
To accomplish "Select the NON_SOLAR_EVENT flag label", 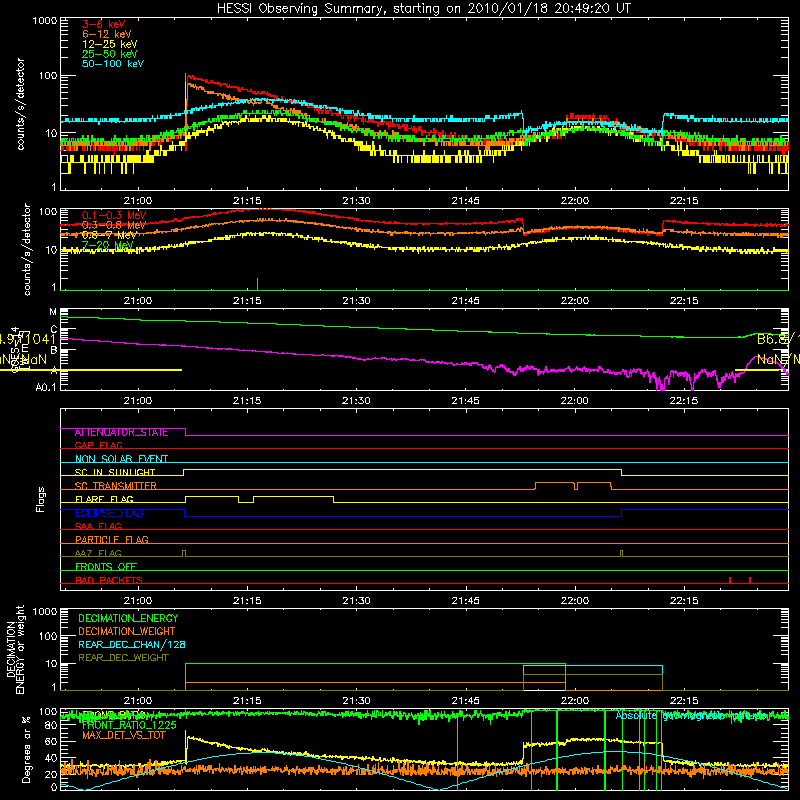I will [121, 459].
